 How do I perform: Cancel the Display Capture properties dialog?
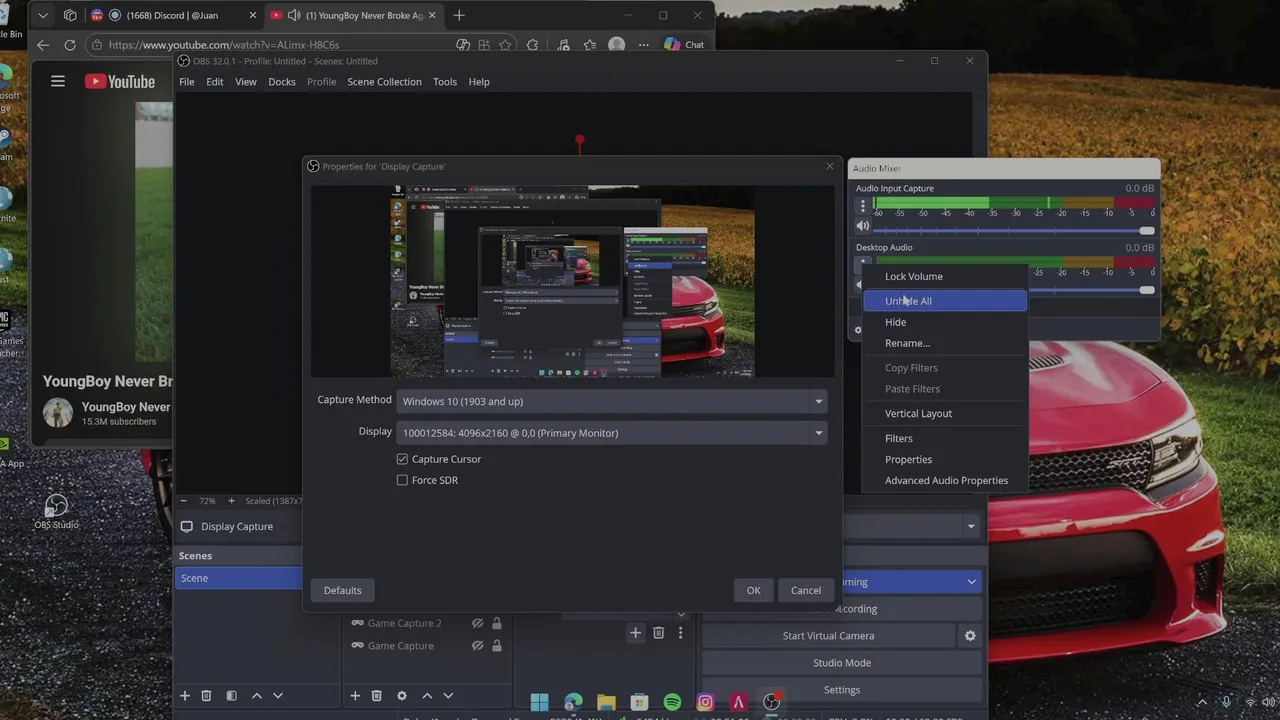806,590
